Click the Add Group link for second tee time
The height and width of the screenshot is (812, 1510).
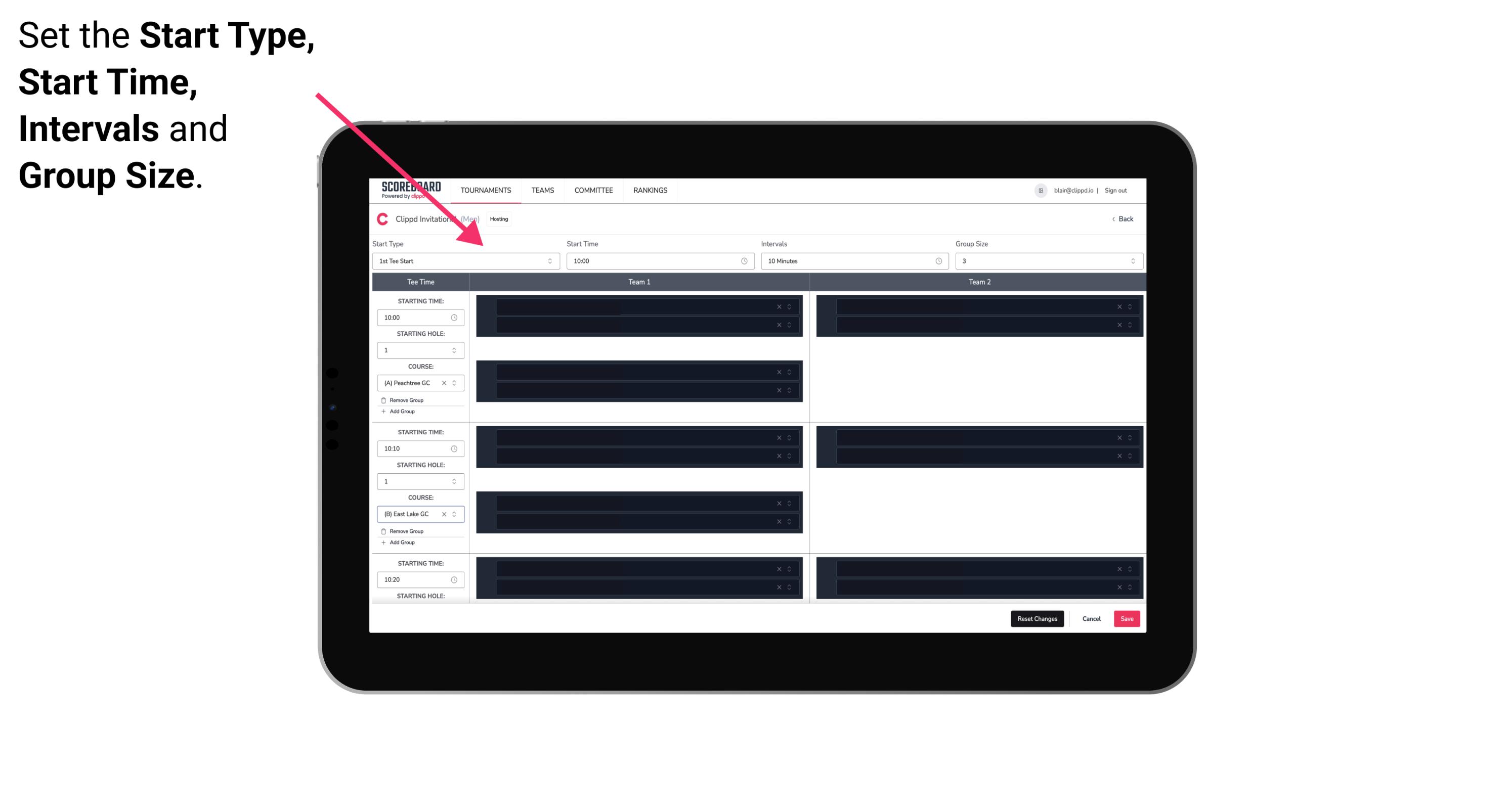click(x=401, y=542)
